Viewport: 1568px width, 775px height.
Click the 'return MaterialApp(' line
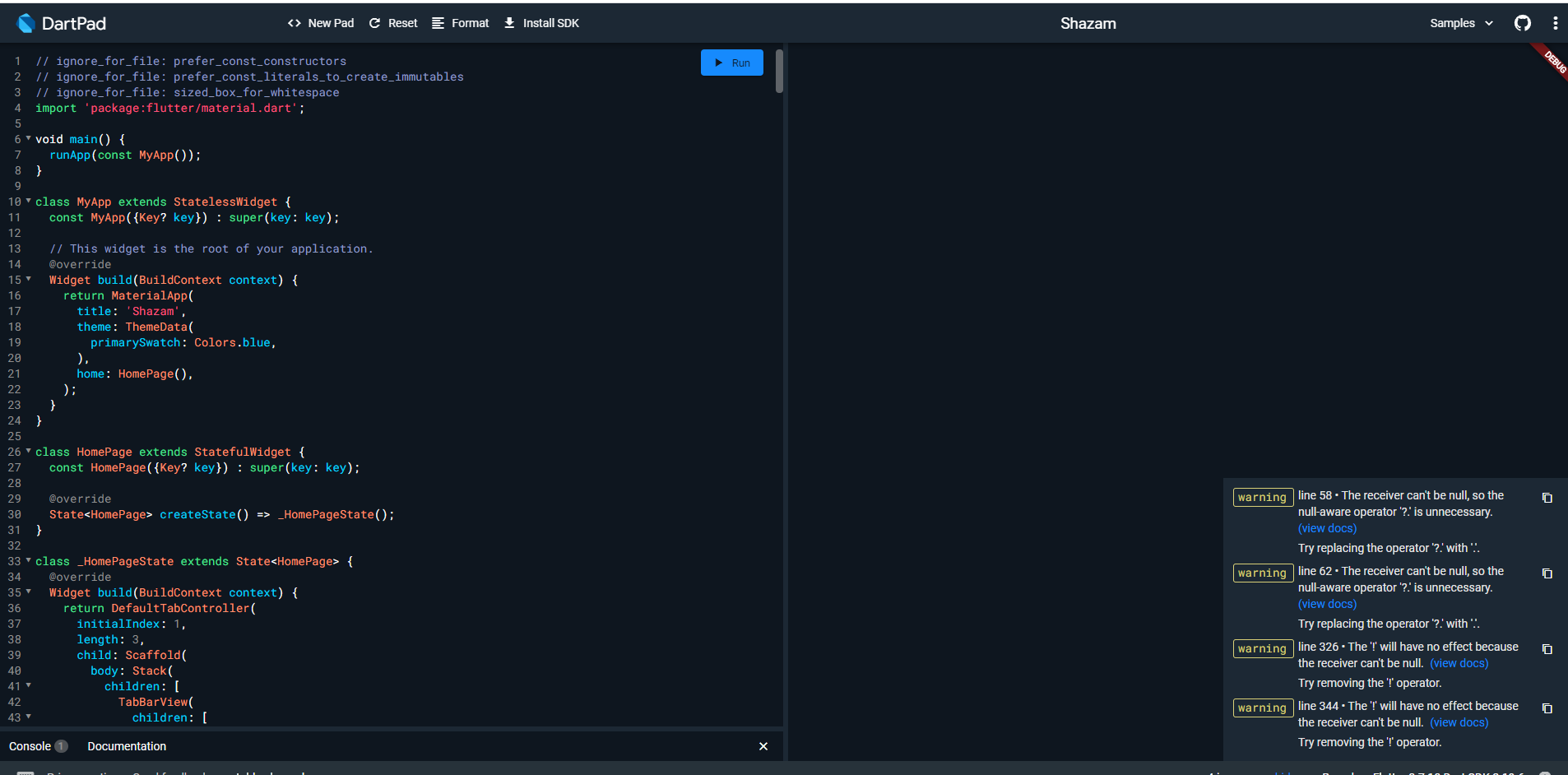[x=128, y=295]
